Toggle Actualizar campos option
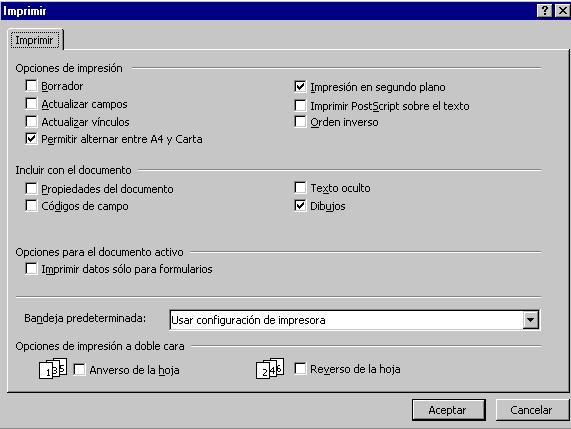Screen dimensions: 571x429 pos(31,103)
